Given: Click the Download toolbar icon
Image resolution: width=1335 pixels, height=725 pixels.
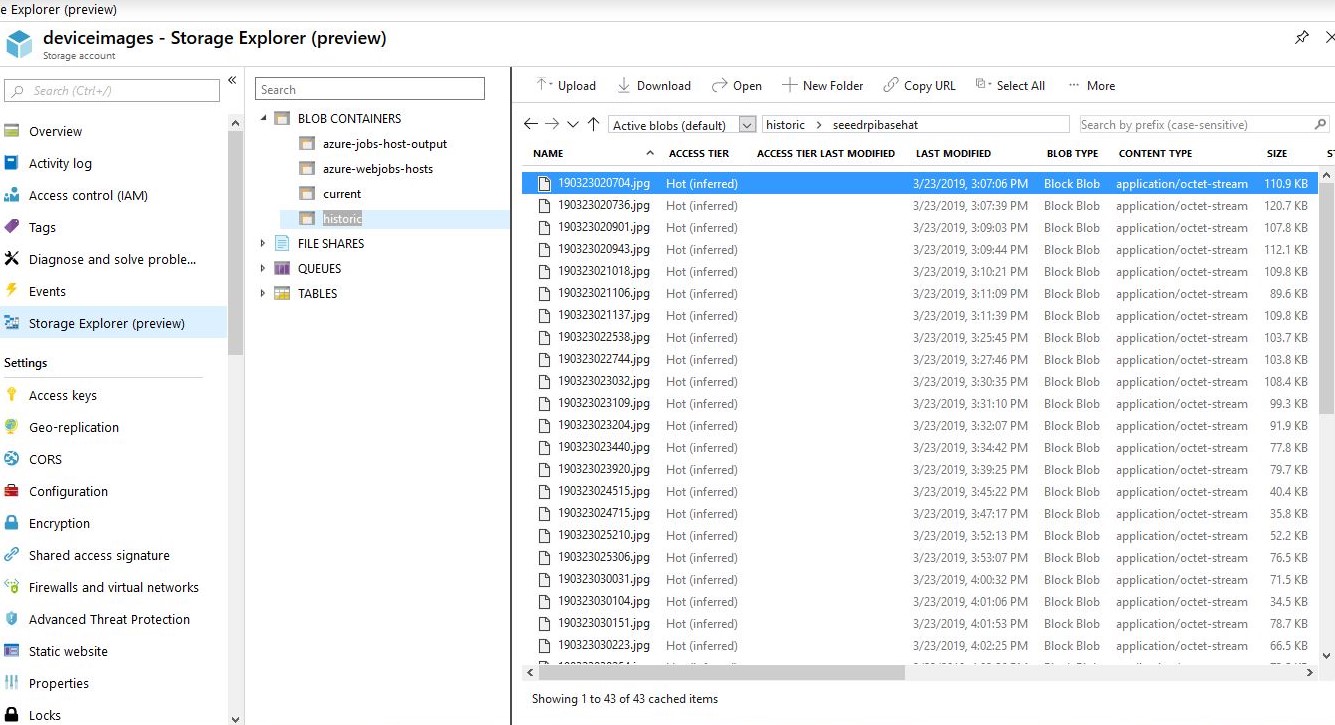Looking at the screenshot, I should tap(624, 85).
